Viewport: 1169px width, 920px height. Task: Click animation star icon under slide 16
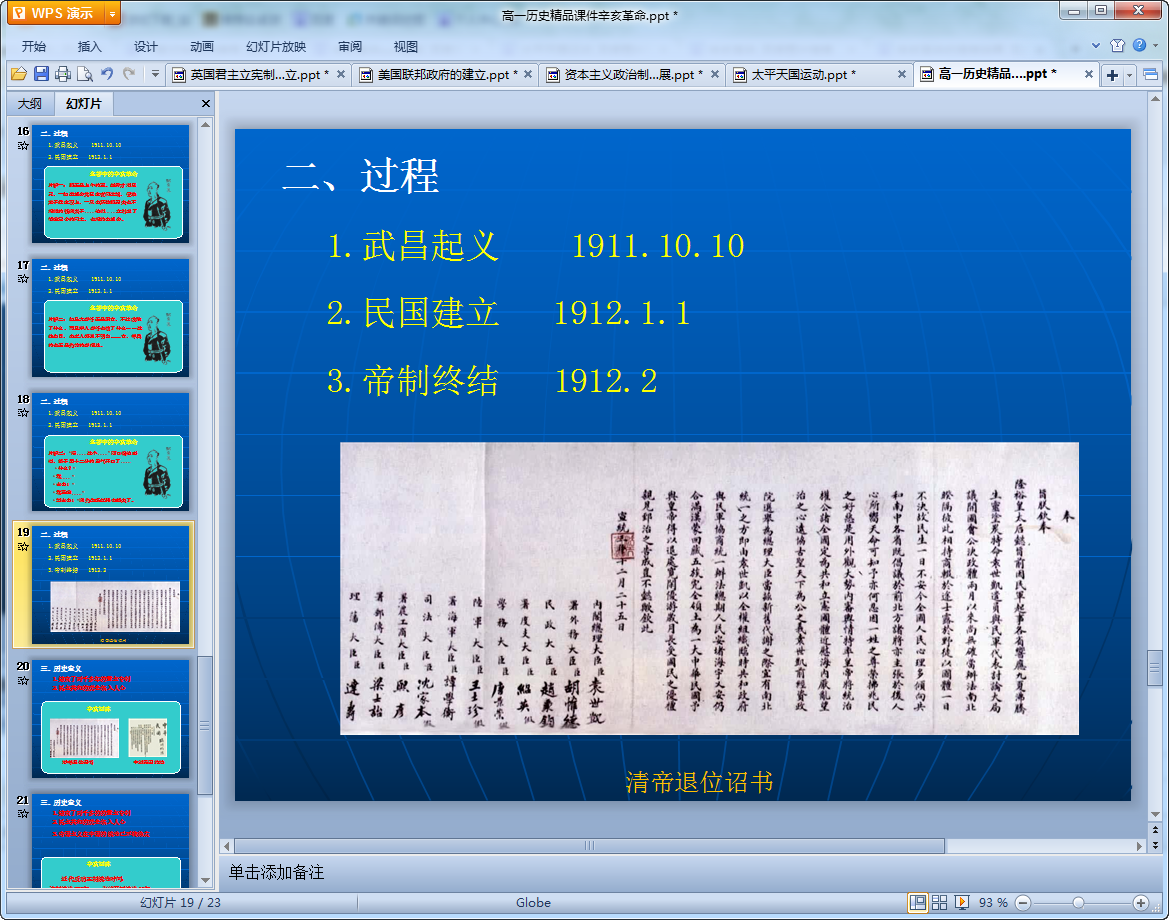tap(23, 145)
